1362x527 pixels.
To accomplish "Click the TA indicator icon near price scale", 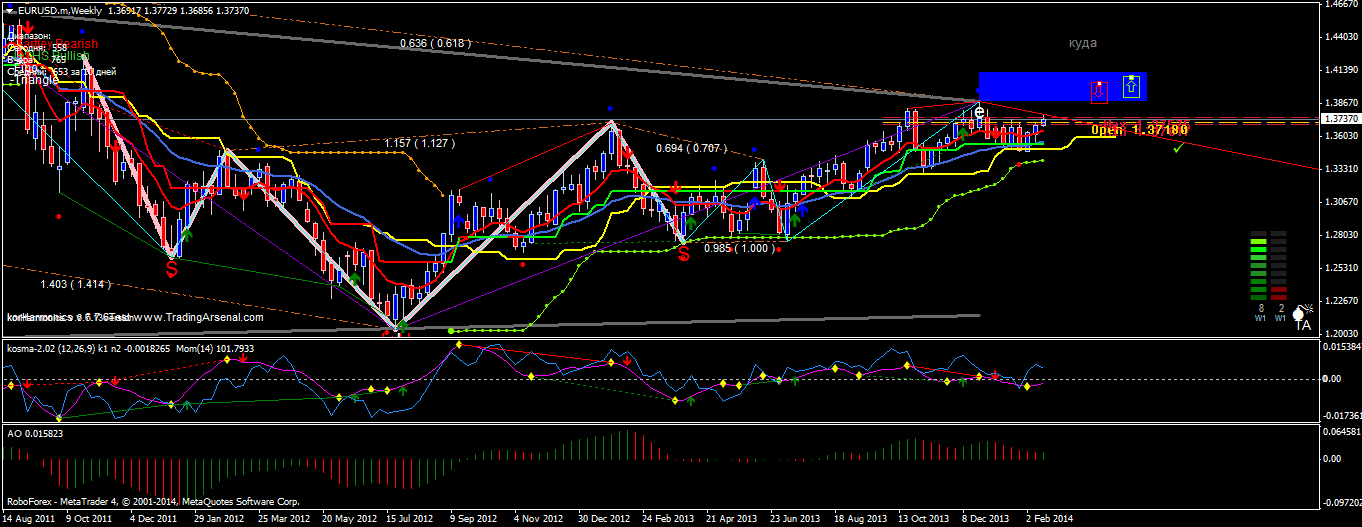I will pyautogui.click(x=1301, y=319).
